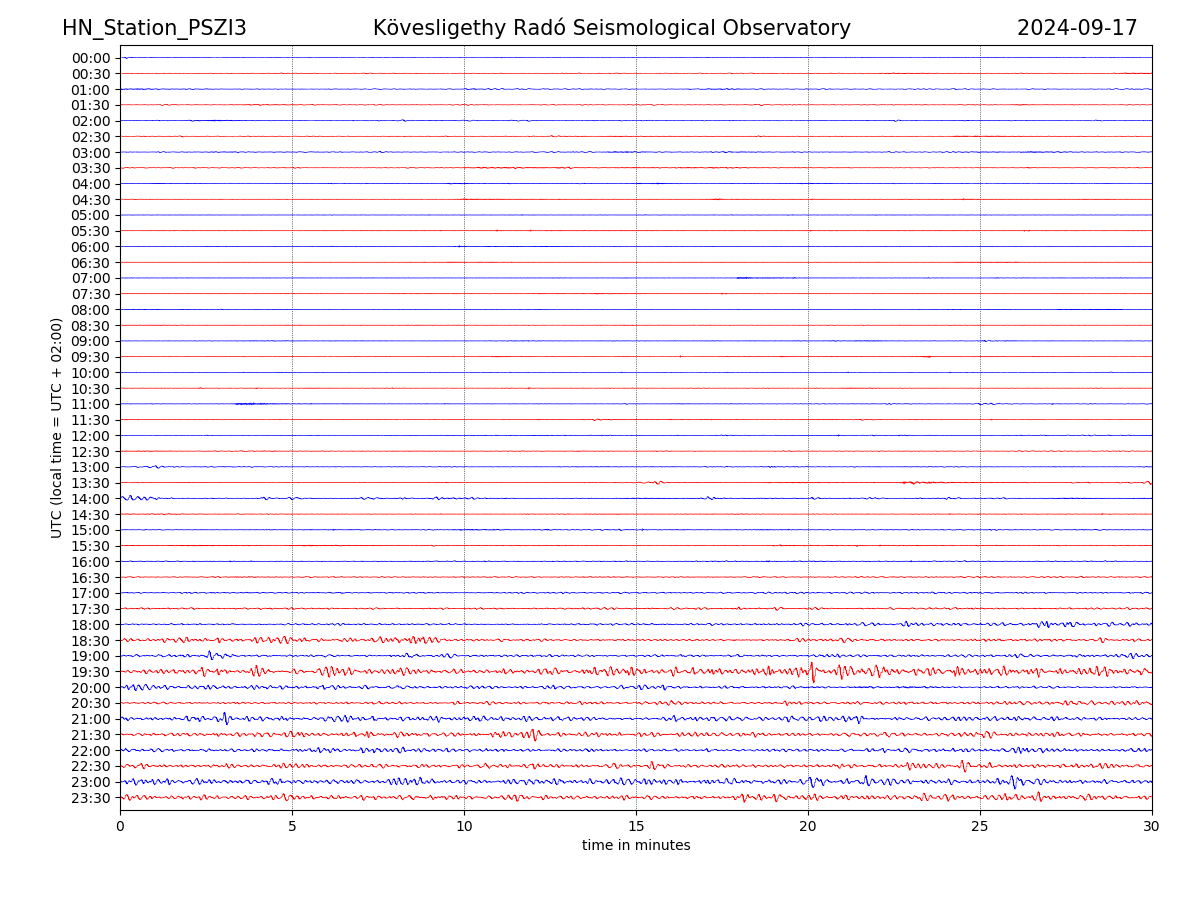1200x900 pixels.
Task: Select the 5 minute x-axis tick label
Action: 292,827
